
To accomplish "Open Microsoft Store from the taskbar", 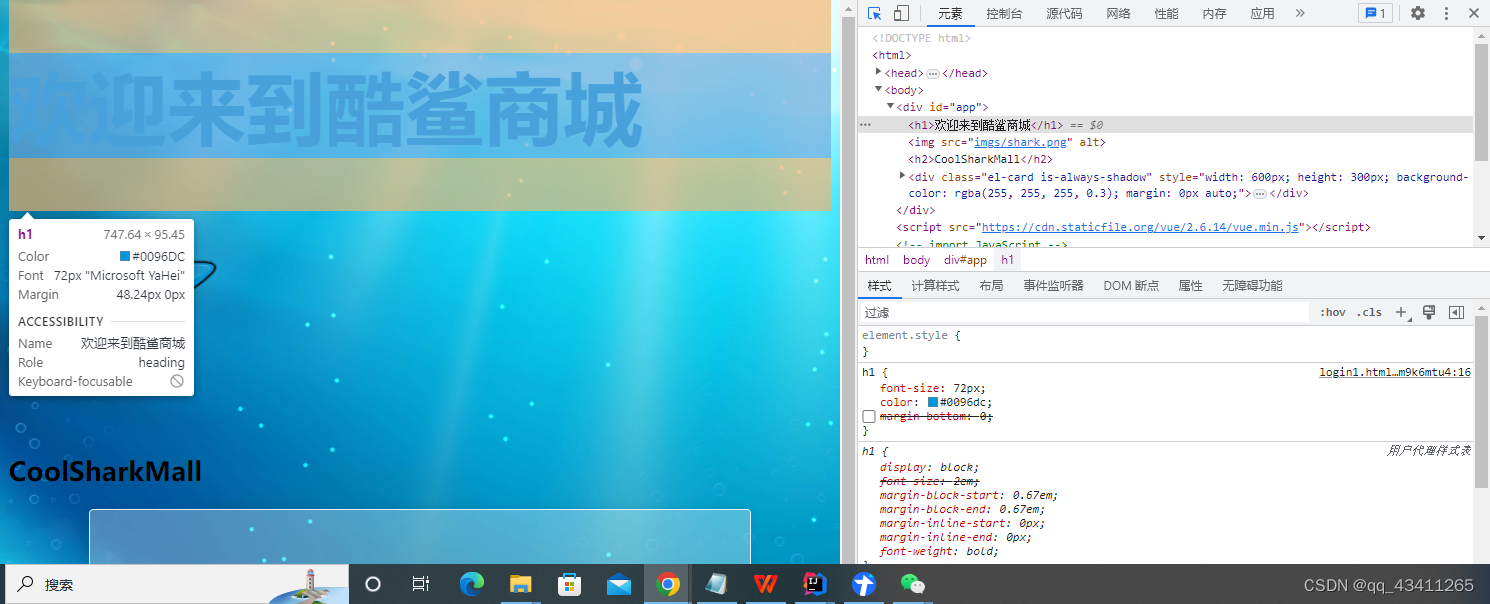I will pos(570,584).
